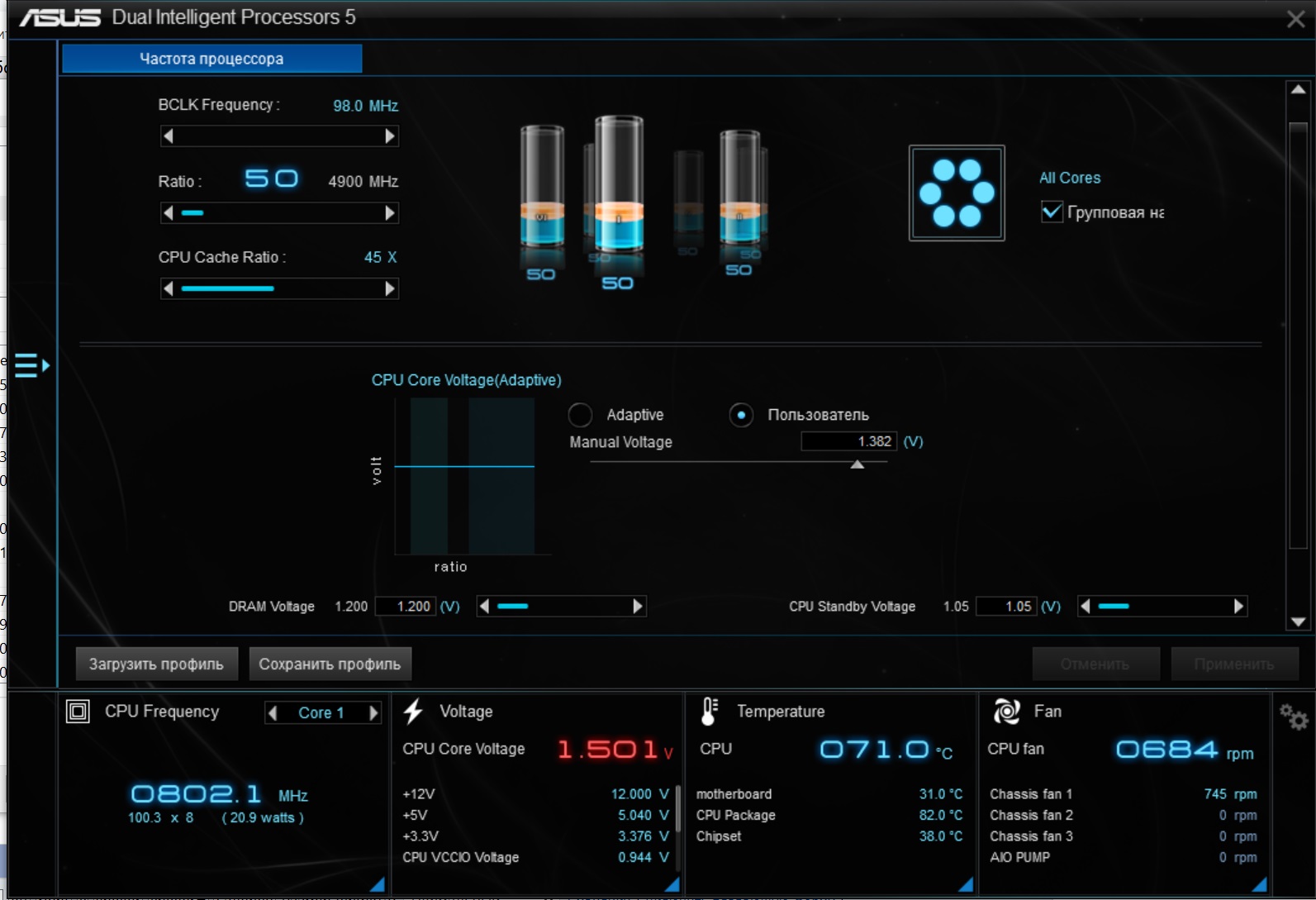This screenshot has width=1316, height=900.
Task: Click the CPU temperature 071.0 reading
Action: point(886,750)
